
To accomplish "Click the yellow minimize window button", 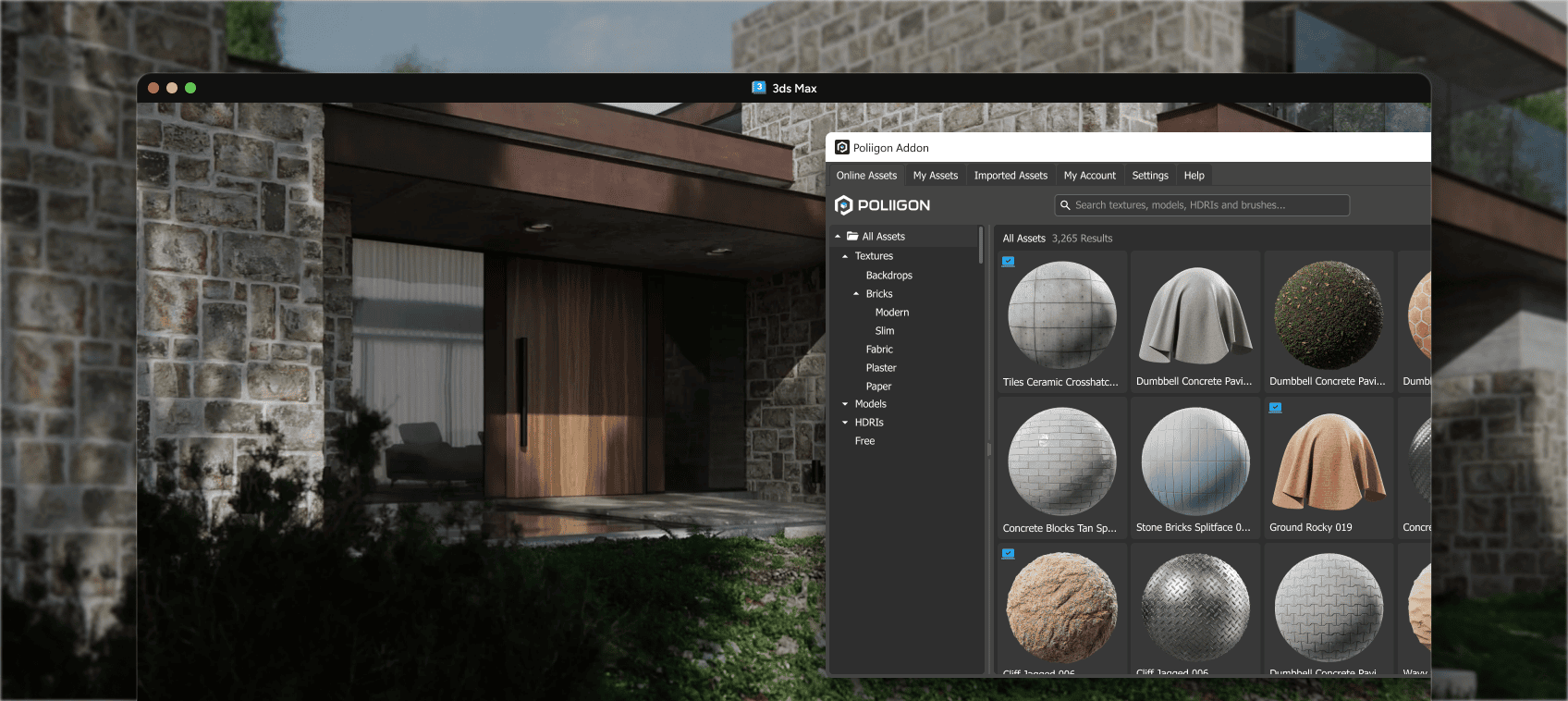I will point(172,88).
